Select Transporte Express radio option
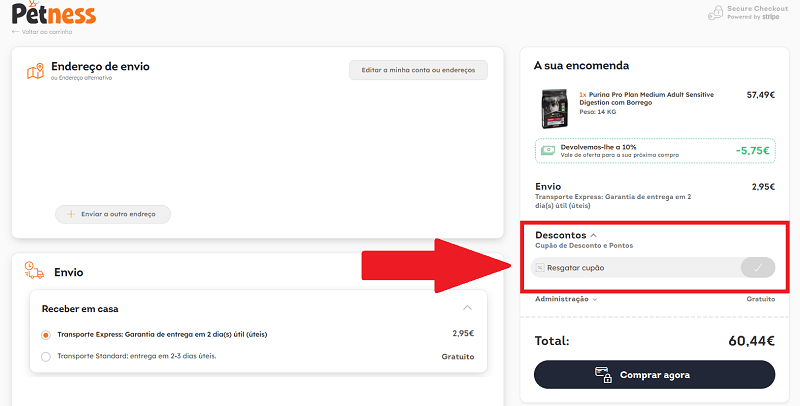This screenshot has height=406, width=800. (46, 335)
